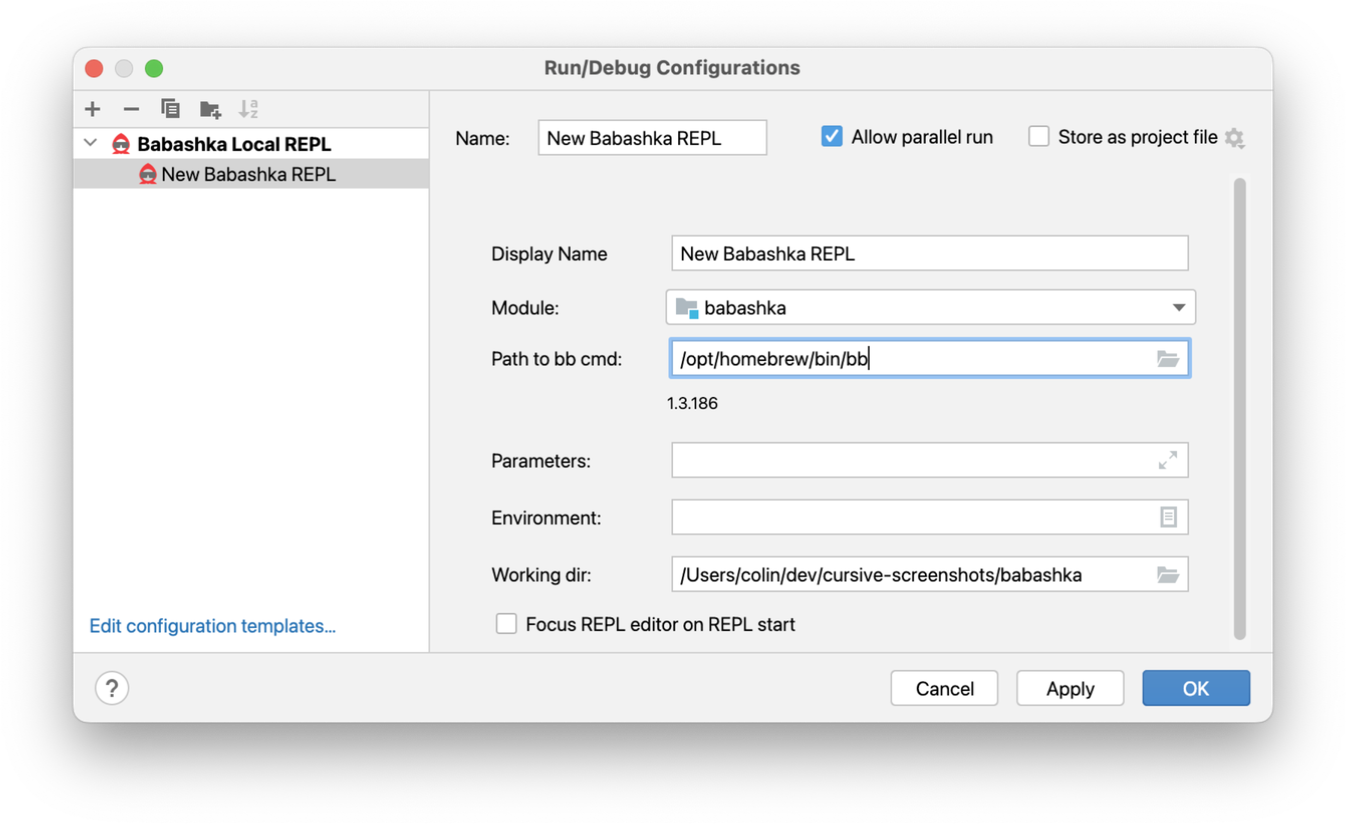Click the bb version text 1.3.186
The width and height of the screenshot is (1346, 824).
(692, 404)
